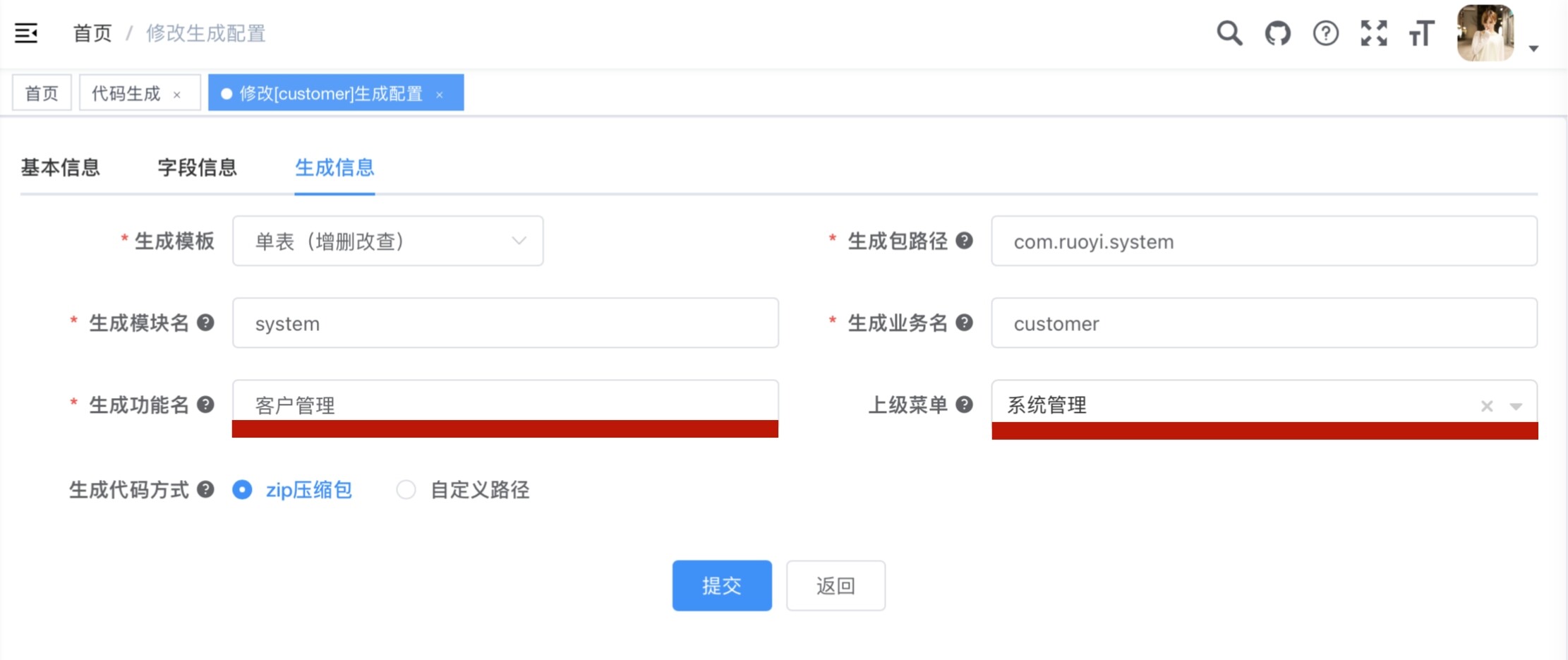
Task: Select the 自定义路径 radio button
Action: coord(406,489)
